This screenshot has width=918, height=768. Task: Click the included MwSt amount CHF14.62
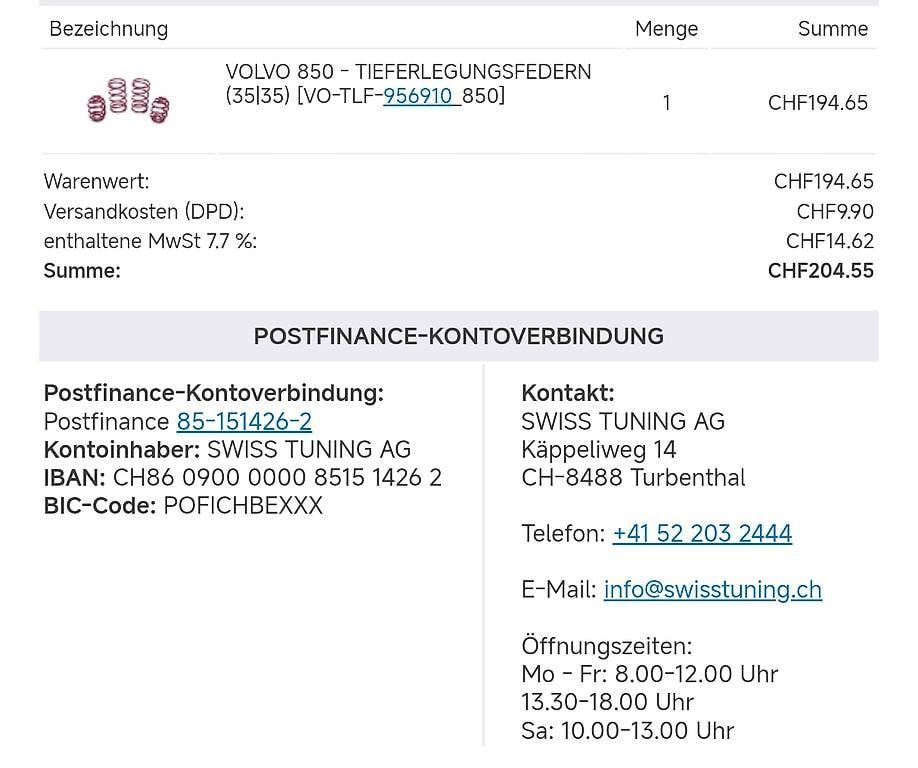pyautogui.click(x=829, y=241)
